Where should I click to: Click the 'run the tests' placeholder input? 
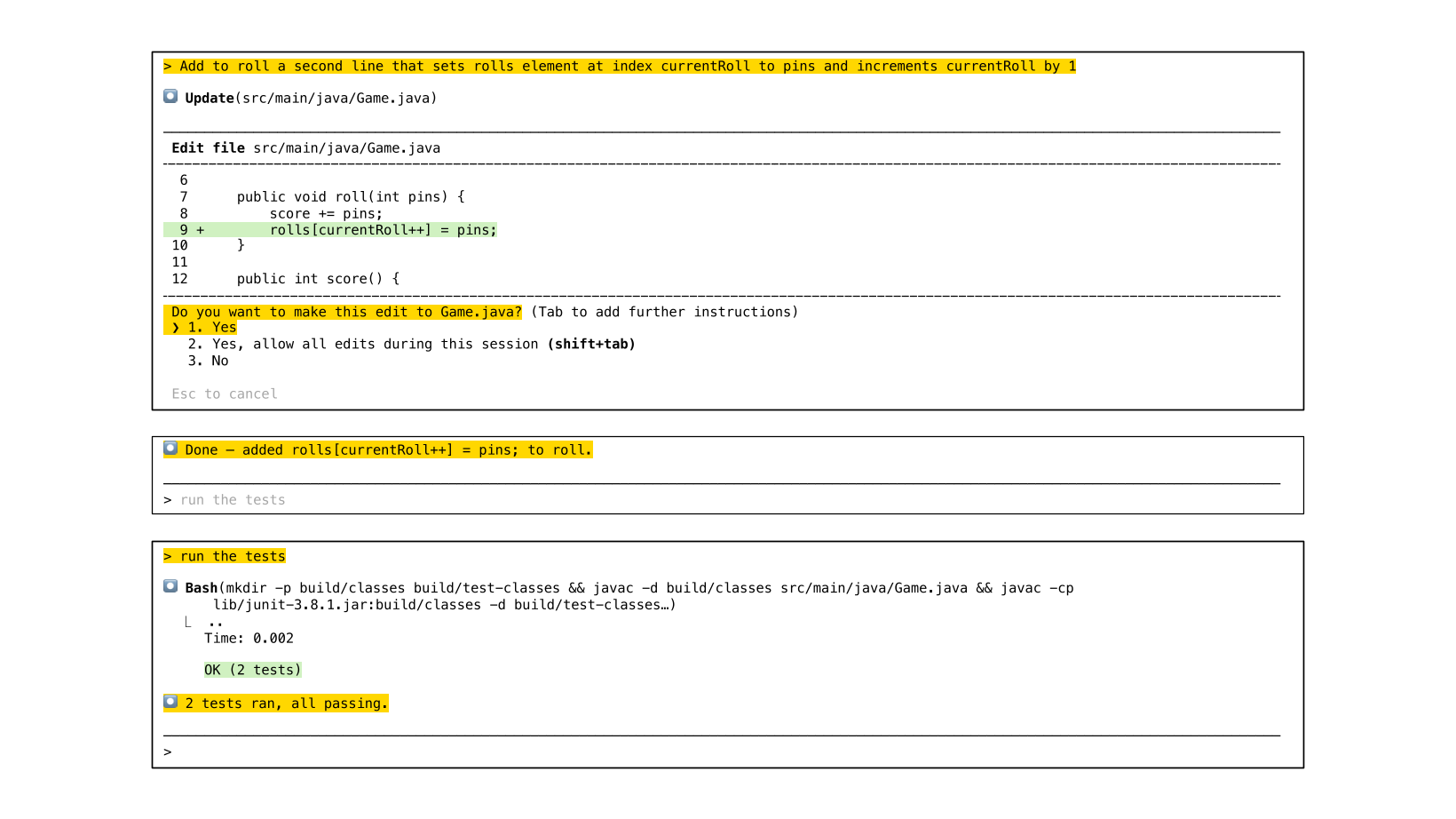coord(233,500)
